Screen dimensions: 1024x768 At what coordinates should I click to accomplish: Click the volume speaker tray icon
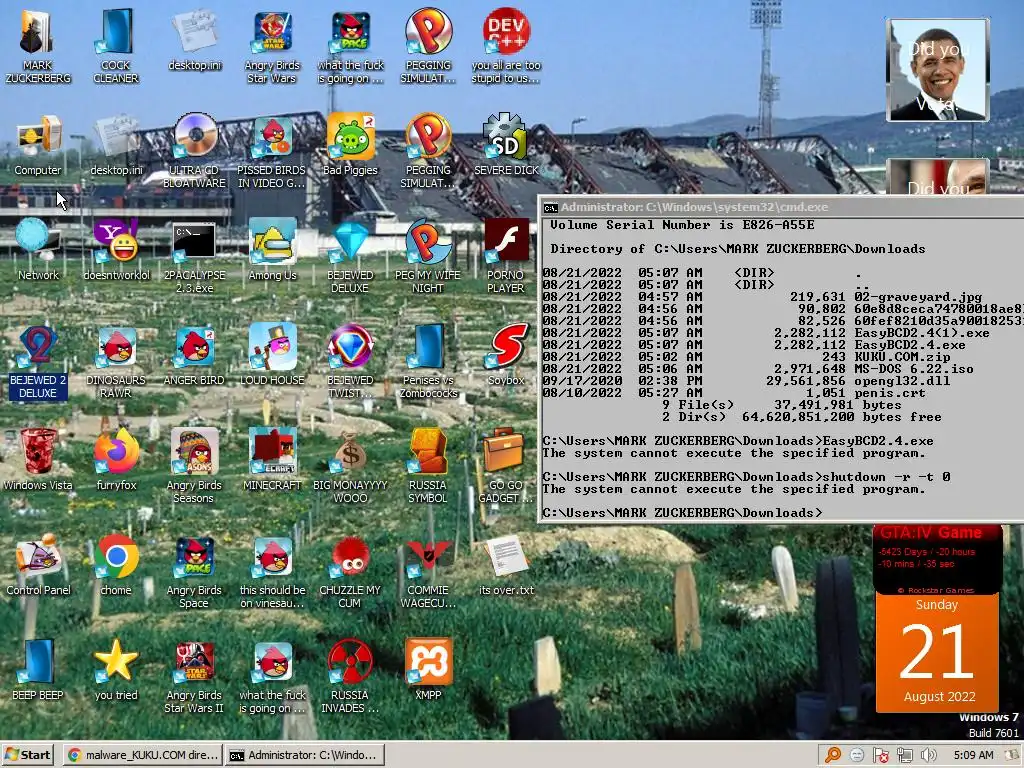(928, 756)
